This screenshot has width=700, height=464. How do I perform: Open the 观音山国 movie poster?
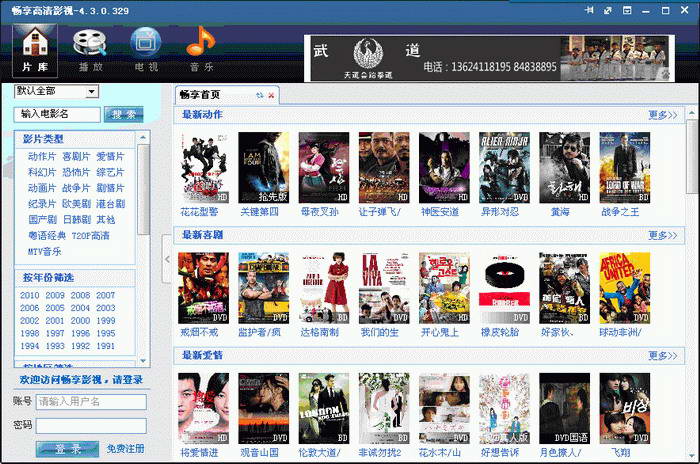click(x=263, y=409)
